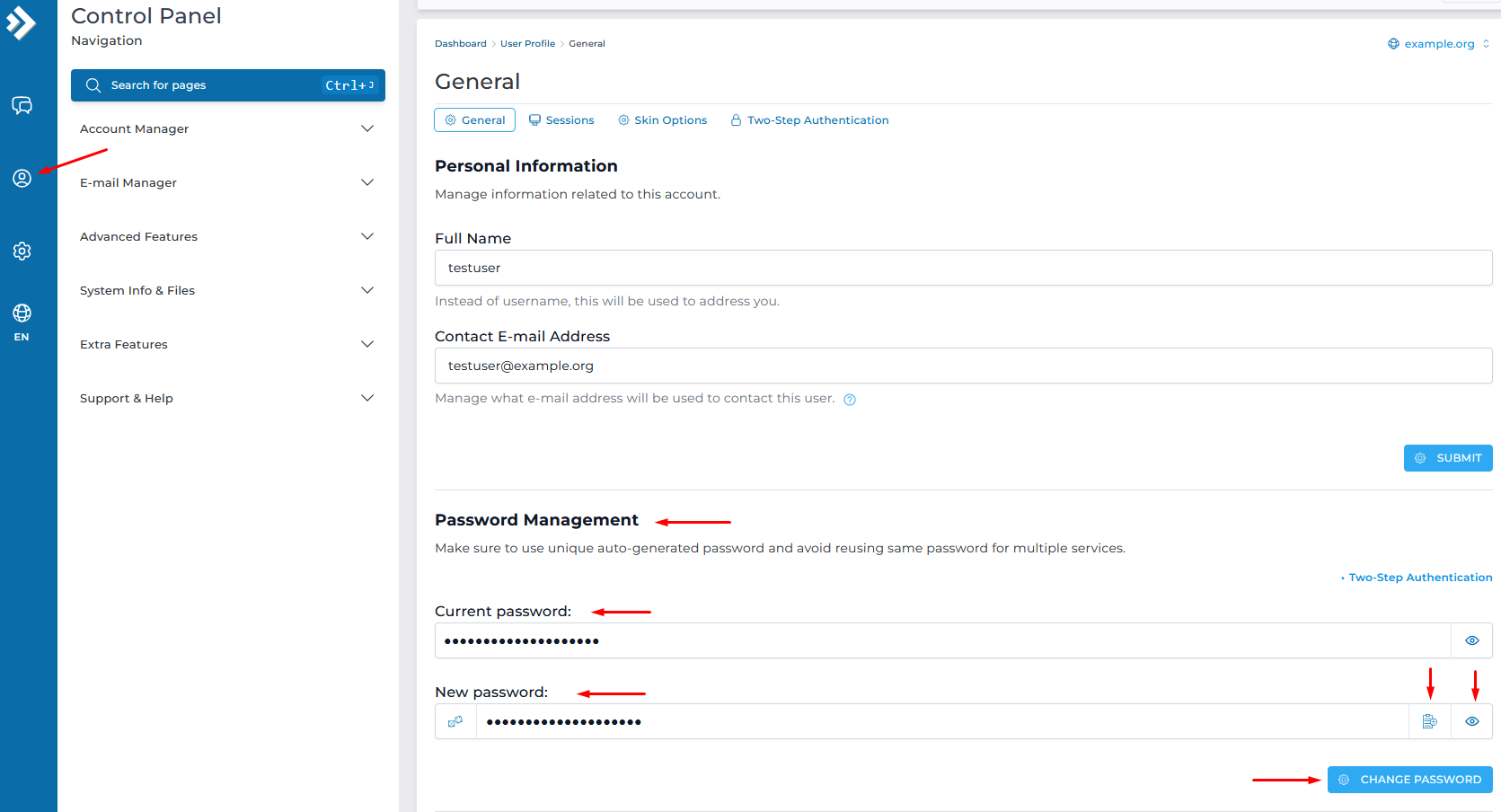Image resolution: width=1501 pixels, height=812 pixels.
Task: Switch to the Sessions tab
Action: coord(561,120)
